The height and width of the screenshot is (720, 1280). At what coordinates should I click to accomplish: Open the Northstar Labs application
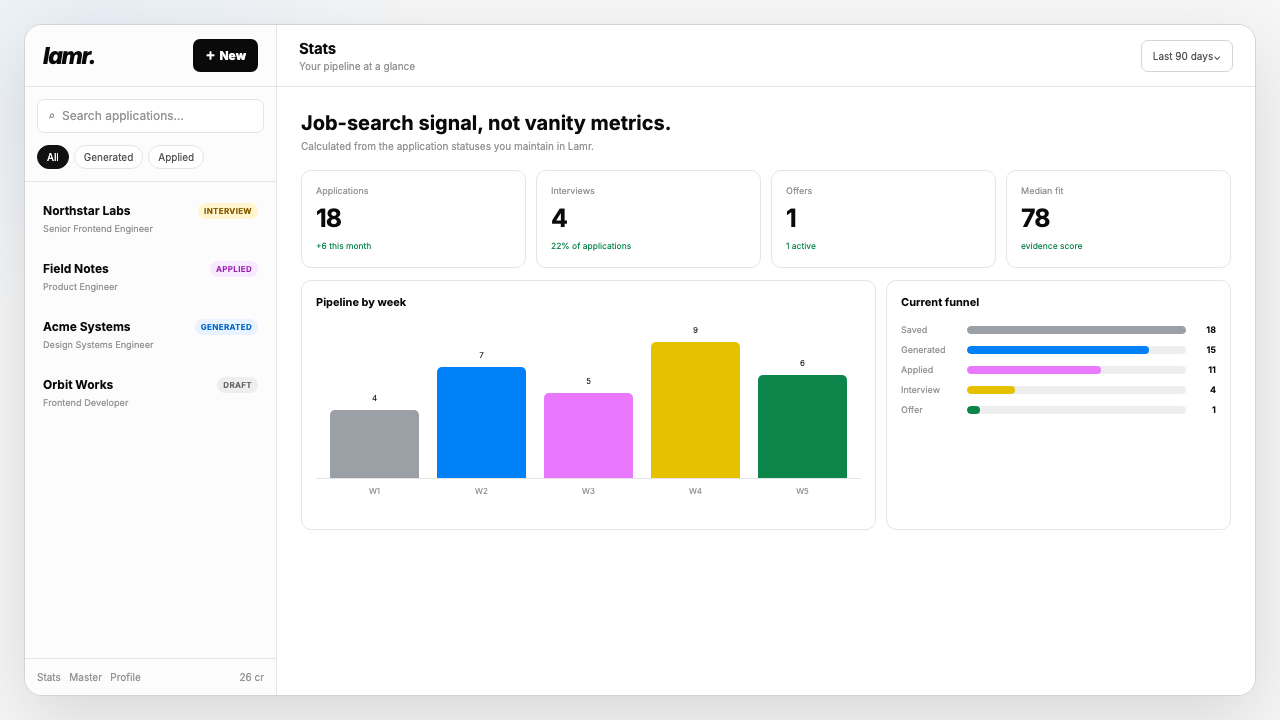tap(150, 219)
